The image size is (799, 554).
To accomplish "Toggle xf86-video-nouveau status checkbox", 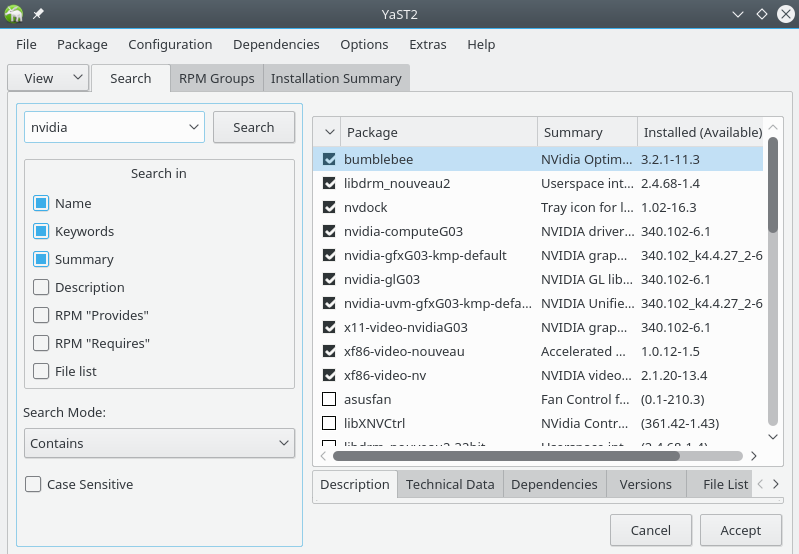I will coord(329,351).
